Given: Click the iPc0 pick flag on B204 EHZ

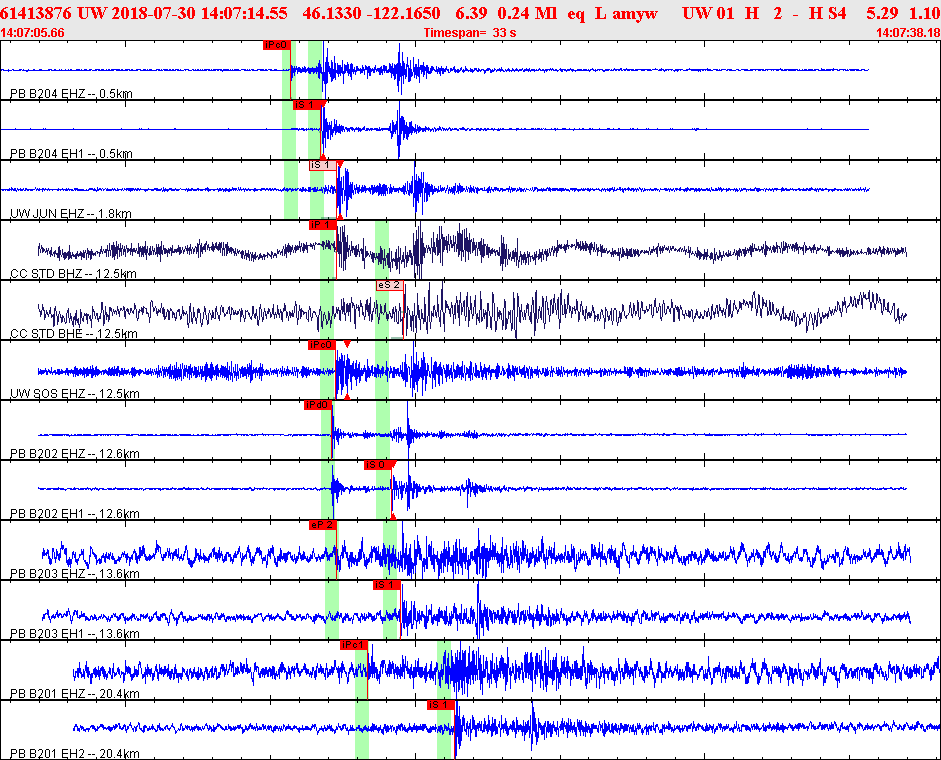Looking at the screenshot, I should click(x=277, y=45).
